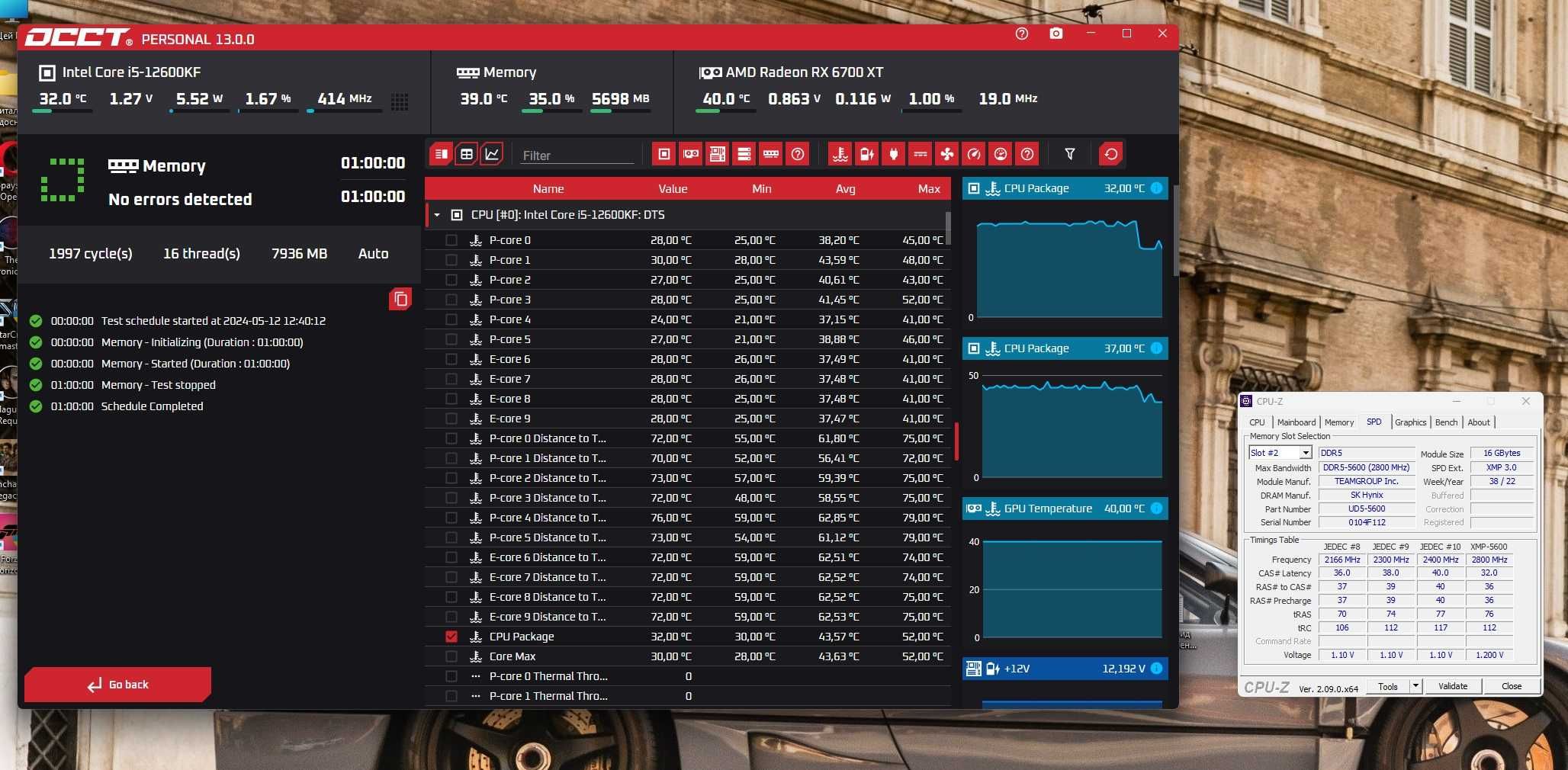Toggle the unknown-type filter icon after the usage dial
This screenshot has height=770, width=1568.
click(1027, 154)
